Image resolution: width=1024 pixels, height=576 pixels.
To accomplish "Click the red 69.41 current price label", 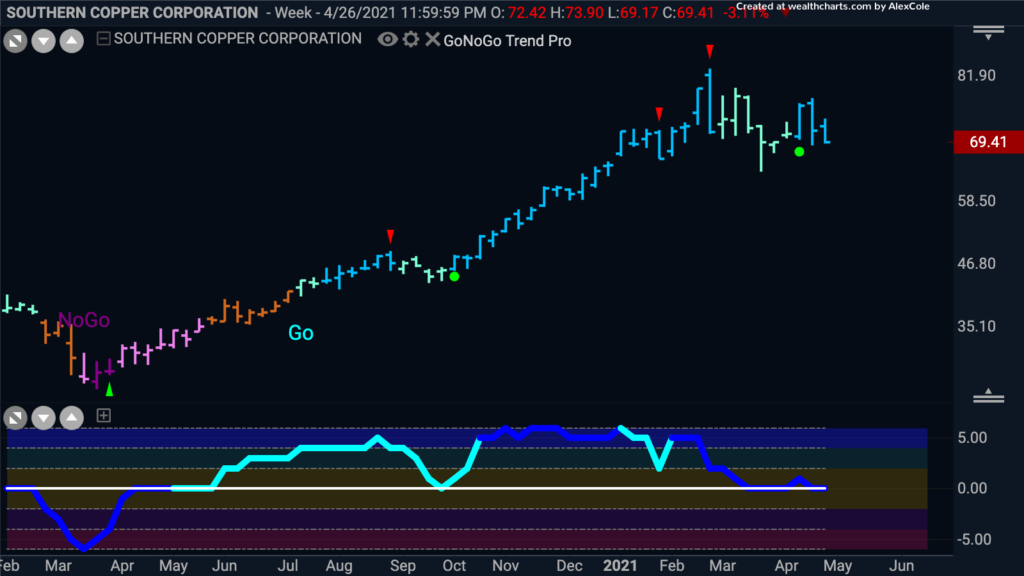I will tap(988, 142).
